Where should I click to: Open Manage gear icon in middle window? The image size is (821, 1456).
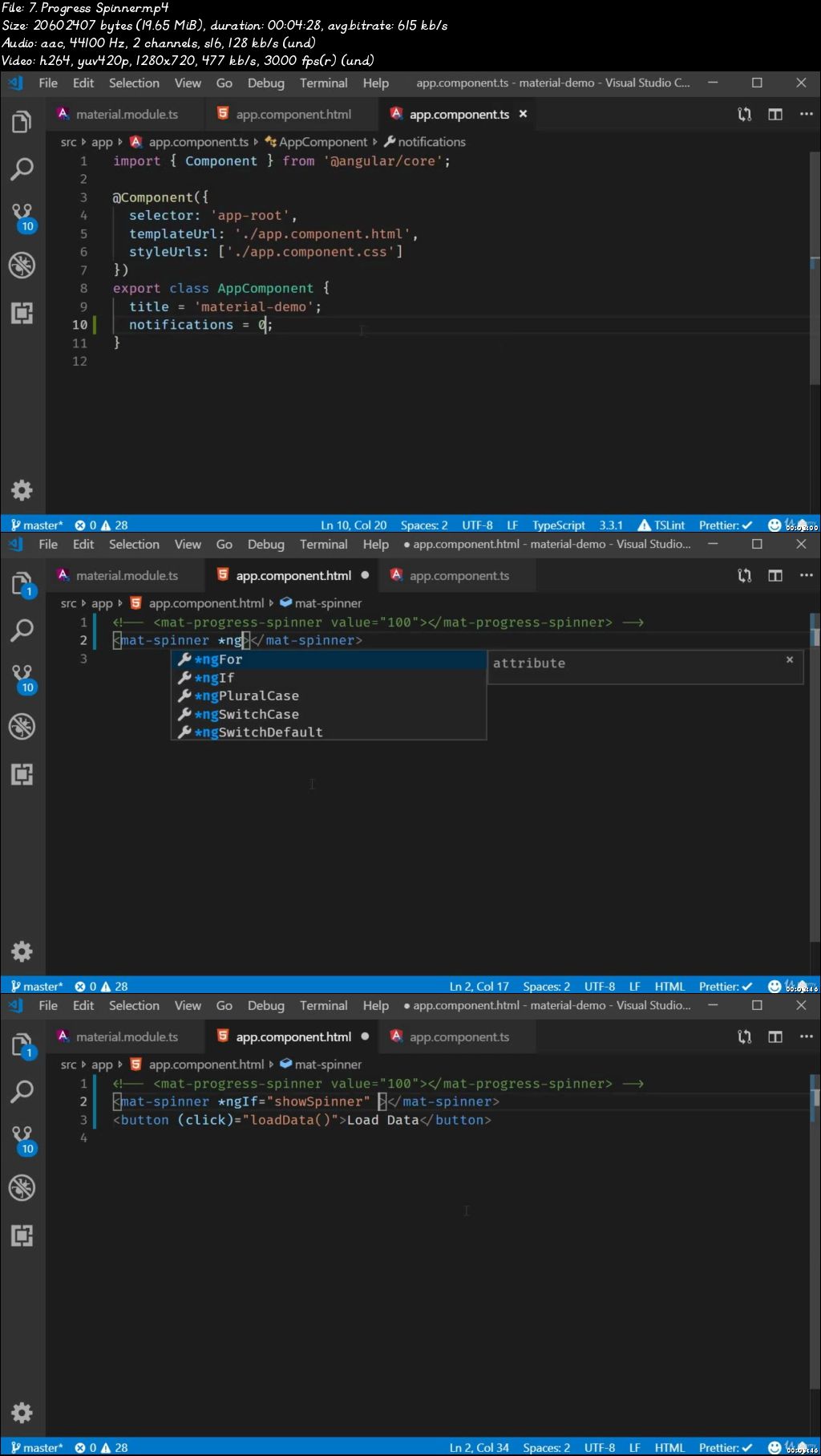(22, 951)
